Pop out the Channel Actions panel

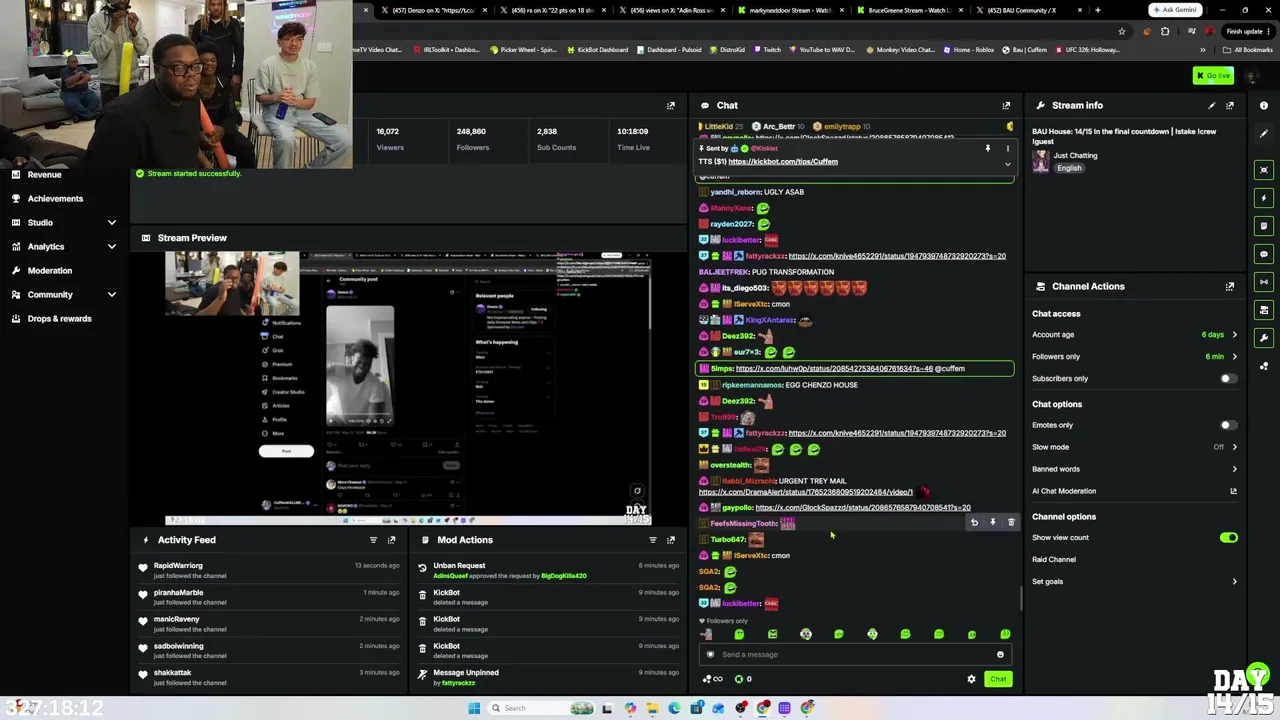pos(1230,286)
